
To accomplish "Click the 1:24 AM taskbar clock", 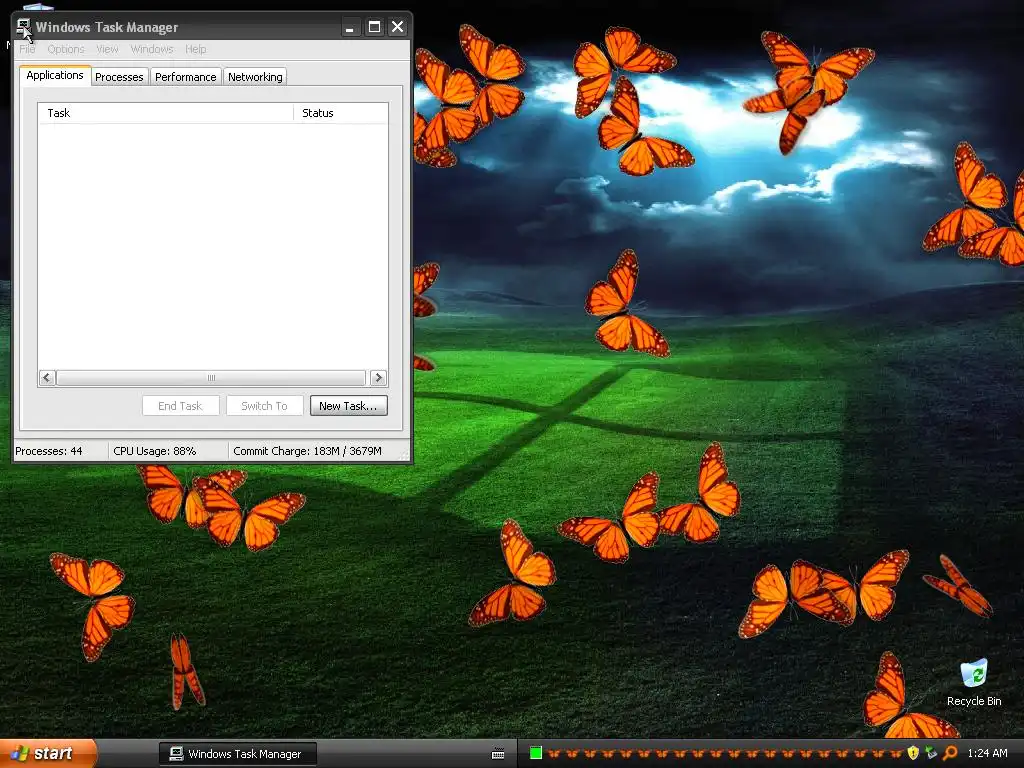I will [x=987, y=753].
